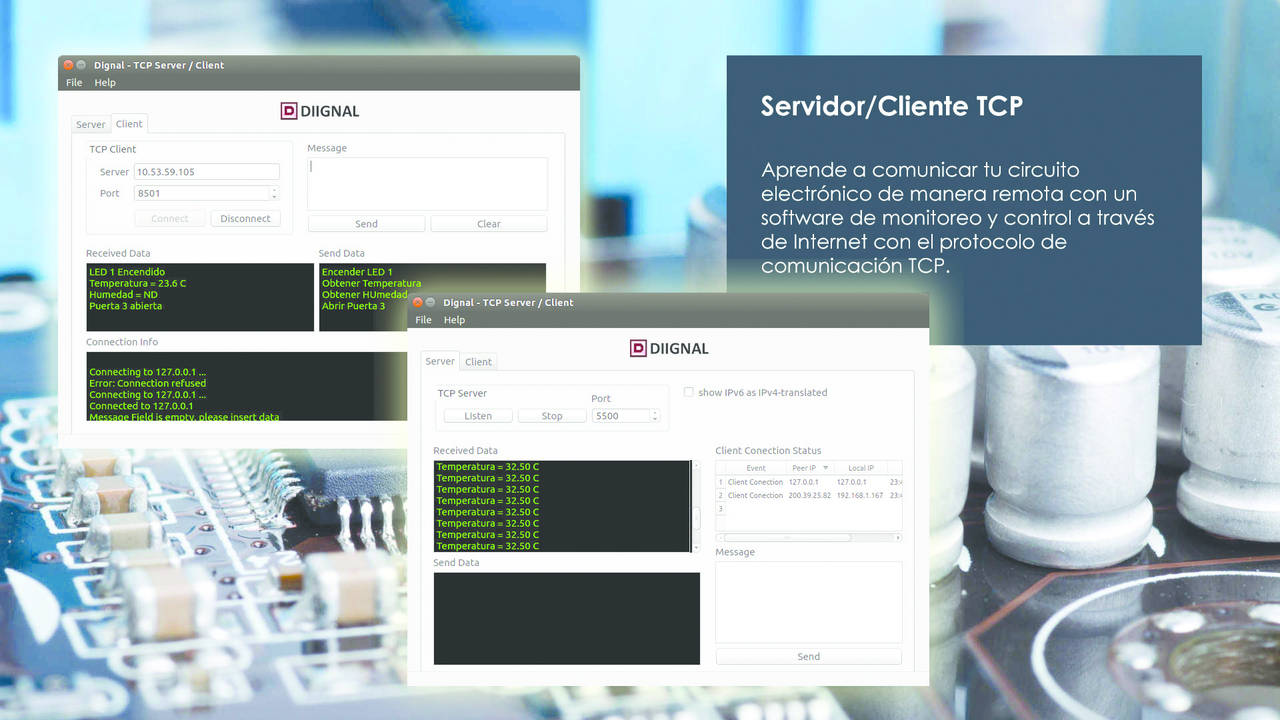
Task: Close the front TCP Server window
Action: coord(418,302)
